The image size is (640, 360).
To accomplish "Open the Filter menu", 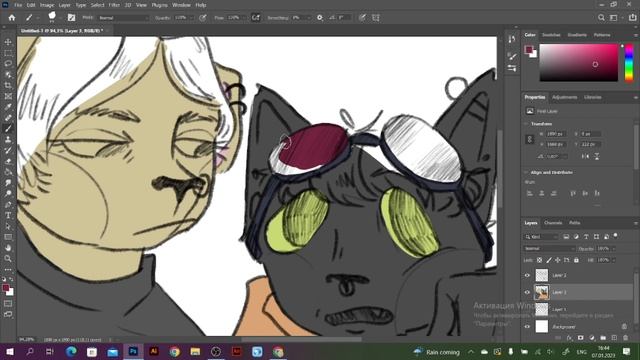I will 114,5.
